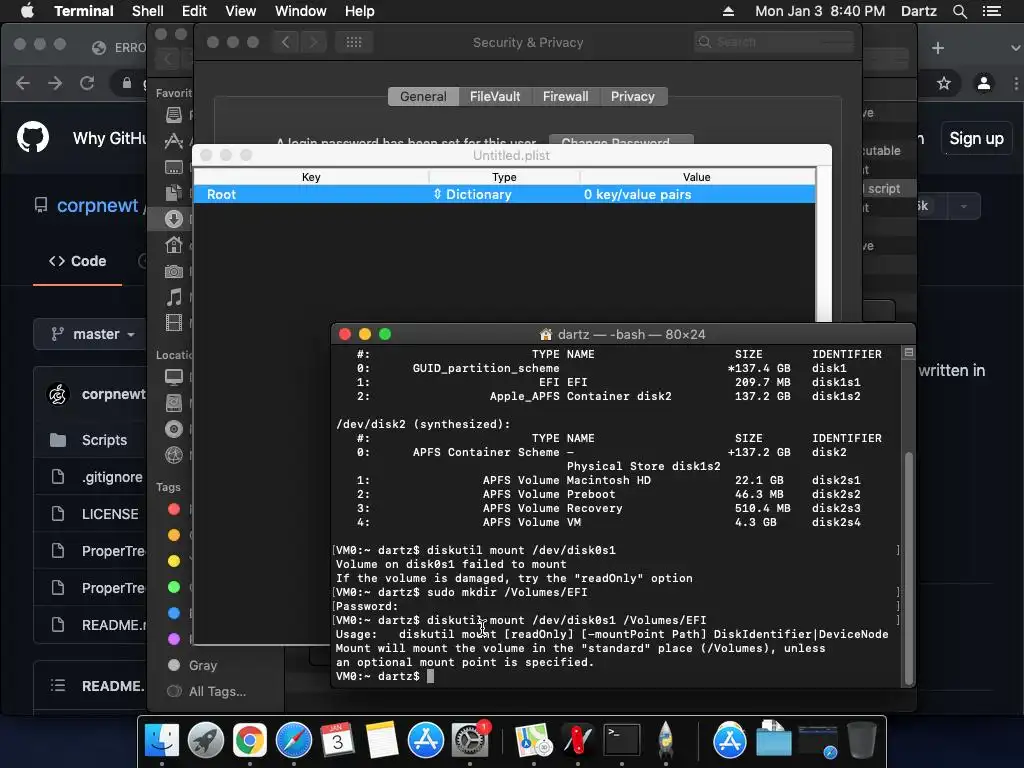
Task: Reload the Chrome page
Action: (87, 83)
